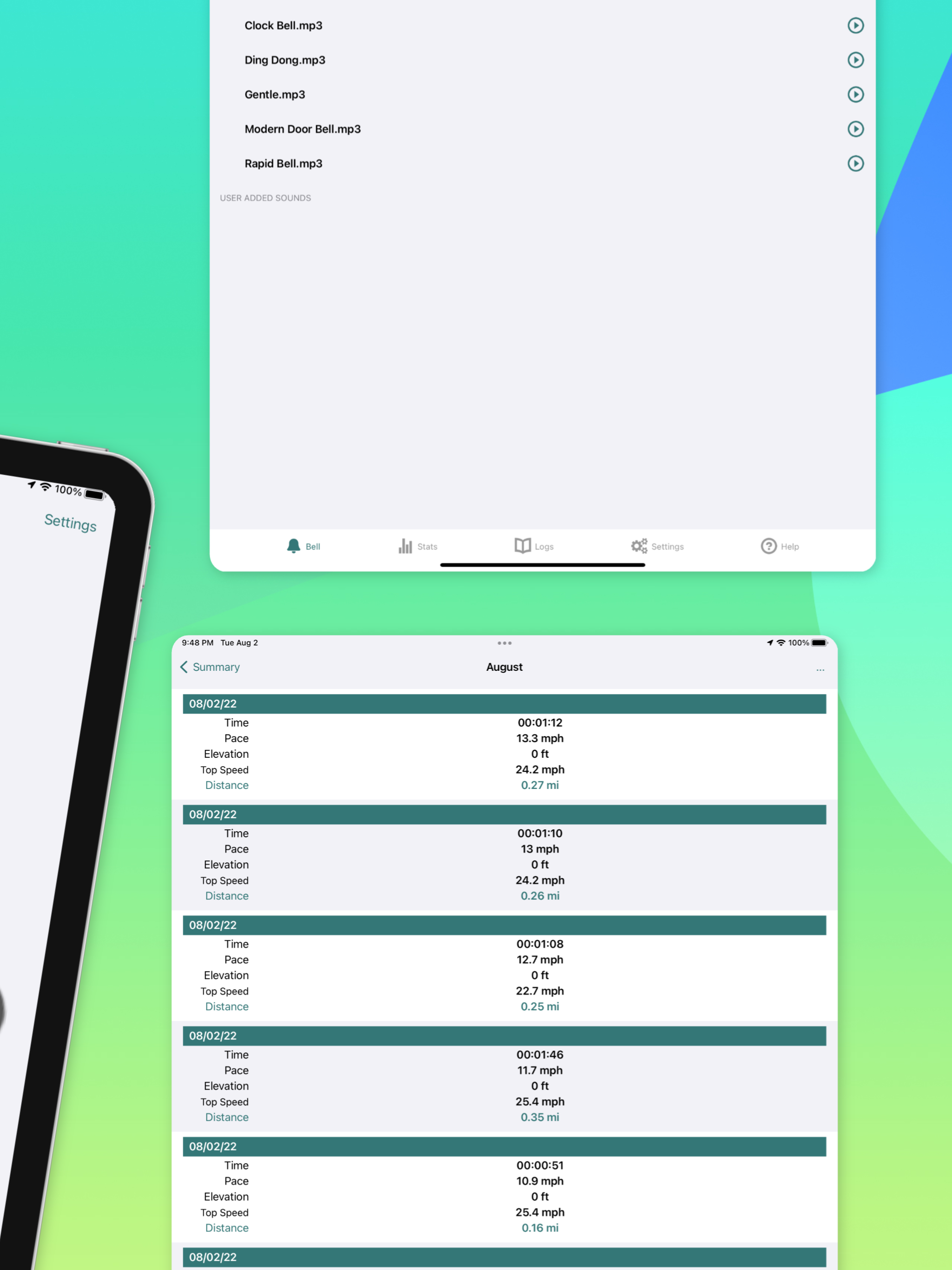
Task: Select the 12.7 mph pace value
Action: [x=540, y=960]
